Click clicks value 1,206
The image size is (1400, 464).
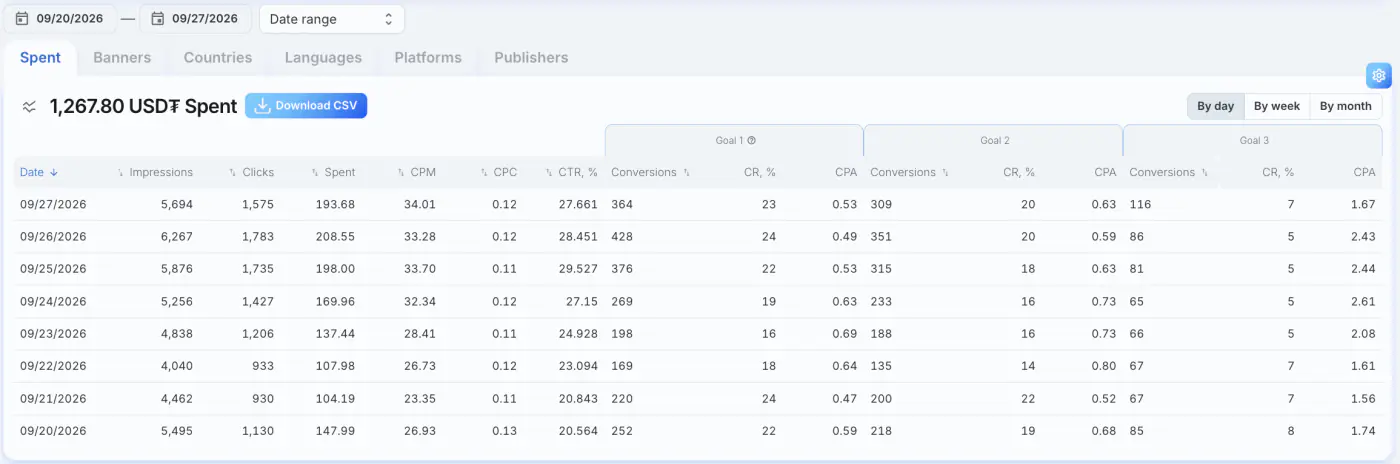(x=257, y=334)
